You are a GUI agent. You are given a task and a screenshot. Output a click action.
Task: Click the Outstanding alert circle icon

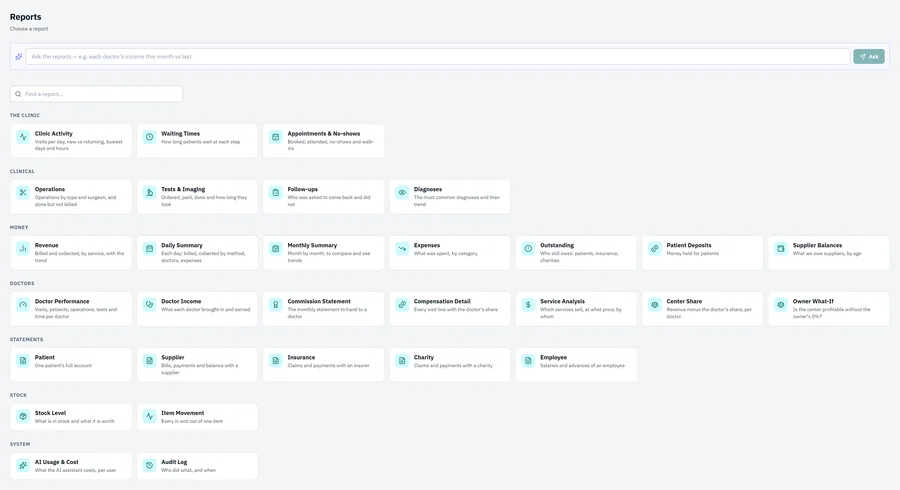pyautogui.click(x=528, y=248)
